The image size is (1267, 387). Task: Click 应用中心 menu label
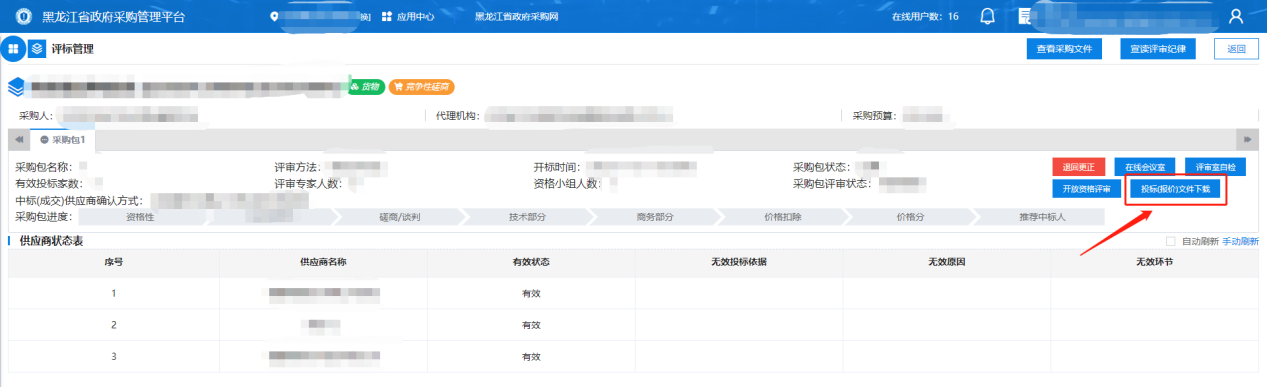tap(415, 17)
